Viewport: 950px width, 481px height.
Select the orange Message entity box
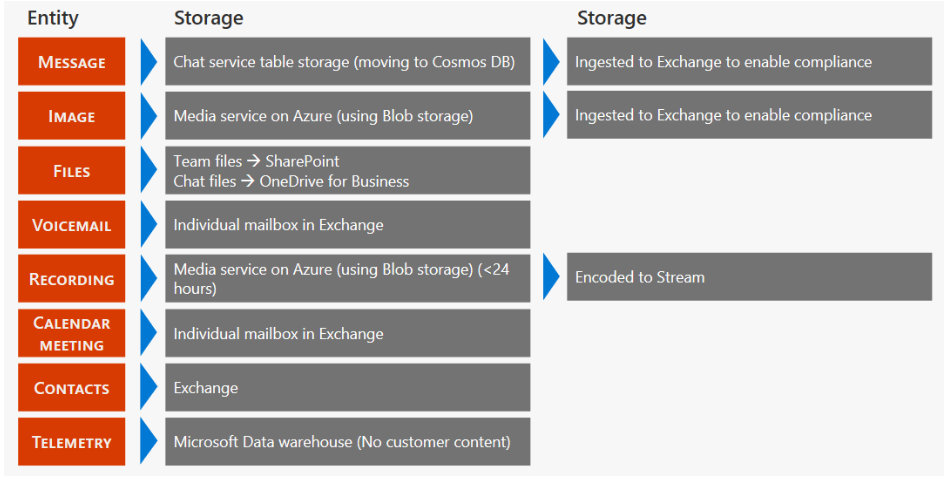[72, 62]
